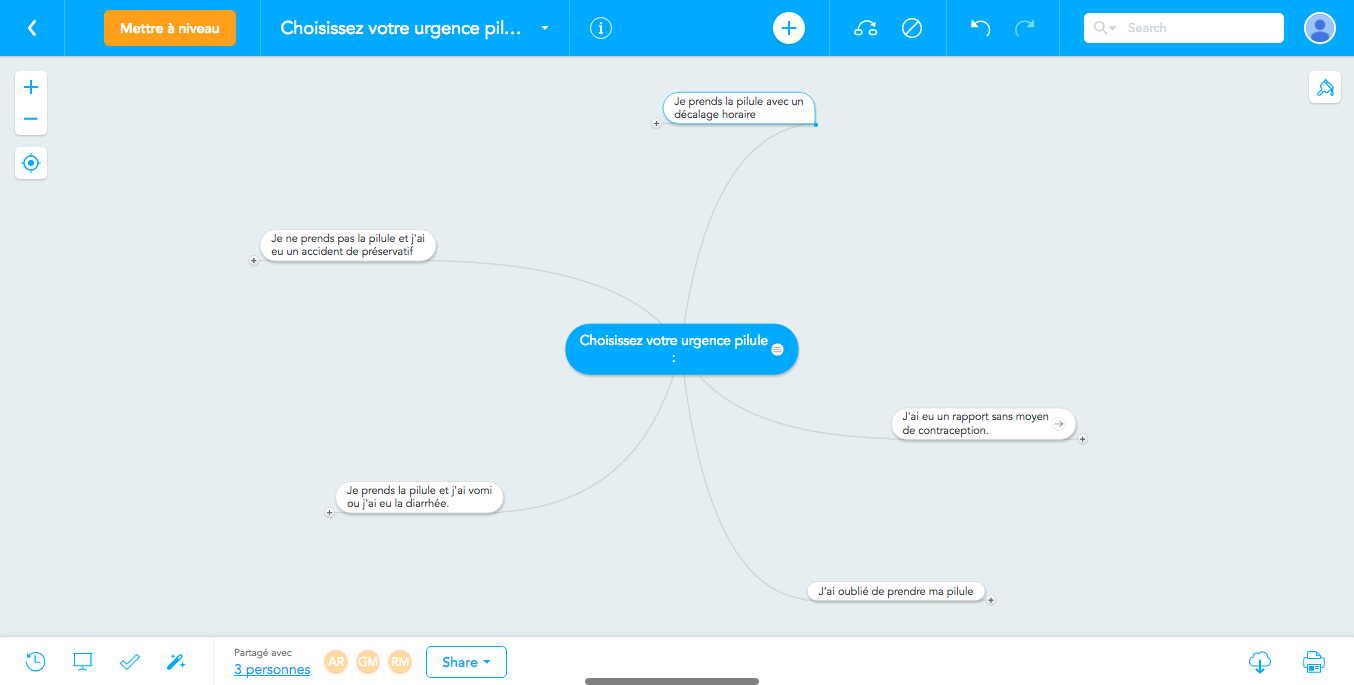The width and height of the screenshot is (1354, 685).
Task: Click the AR collaborator avatar
Action: pos(336,662)
